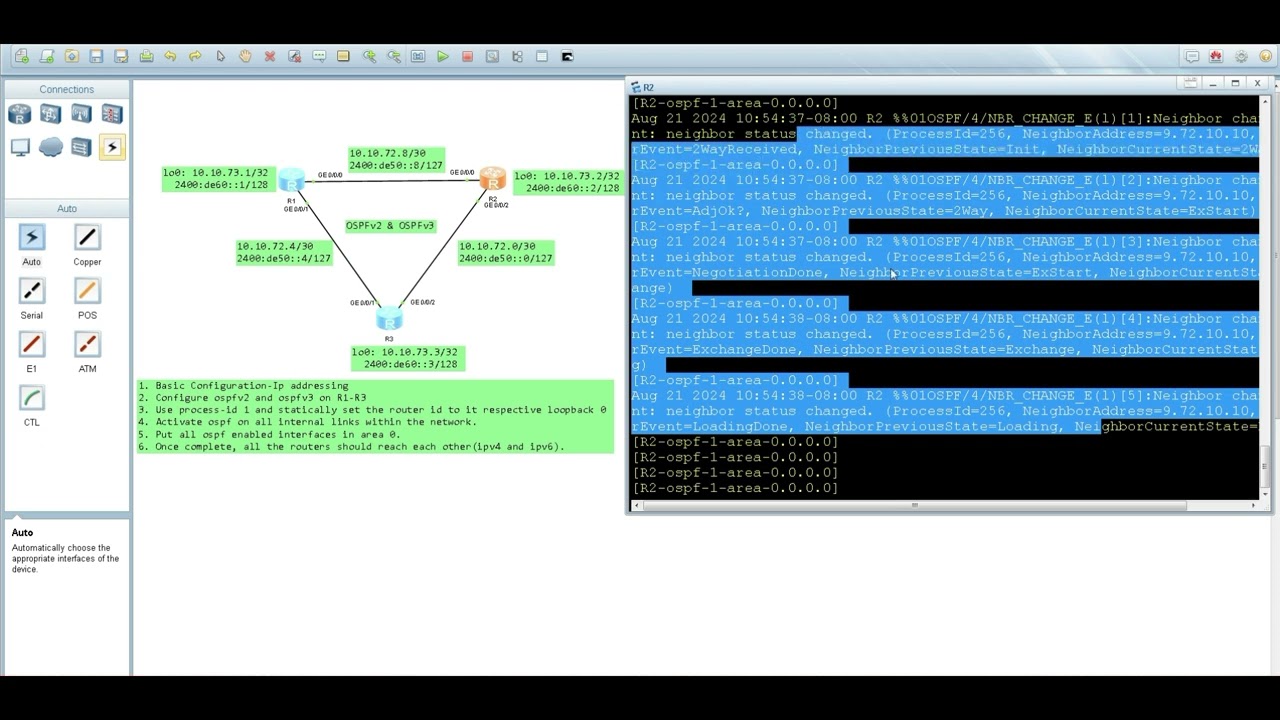Viewport: 1280px width, 720px height.
Task: Click the R1 loopback label 10.10.73.1/32
Action: tap(217, 179)
